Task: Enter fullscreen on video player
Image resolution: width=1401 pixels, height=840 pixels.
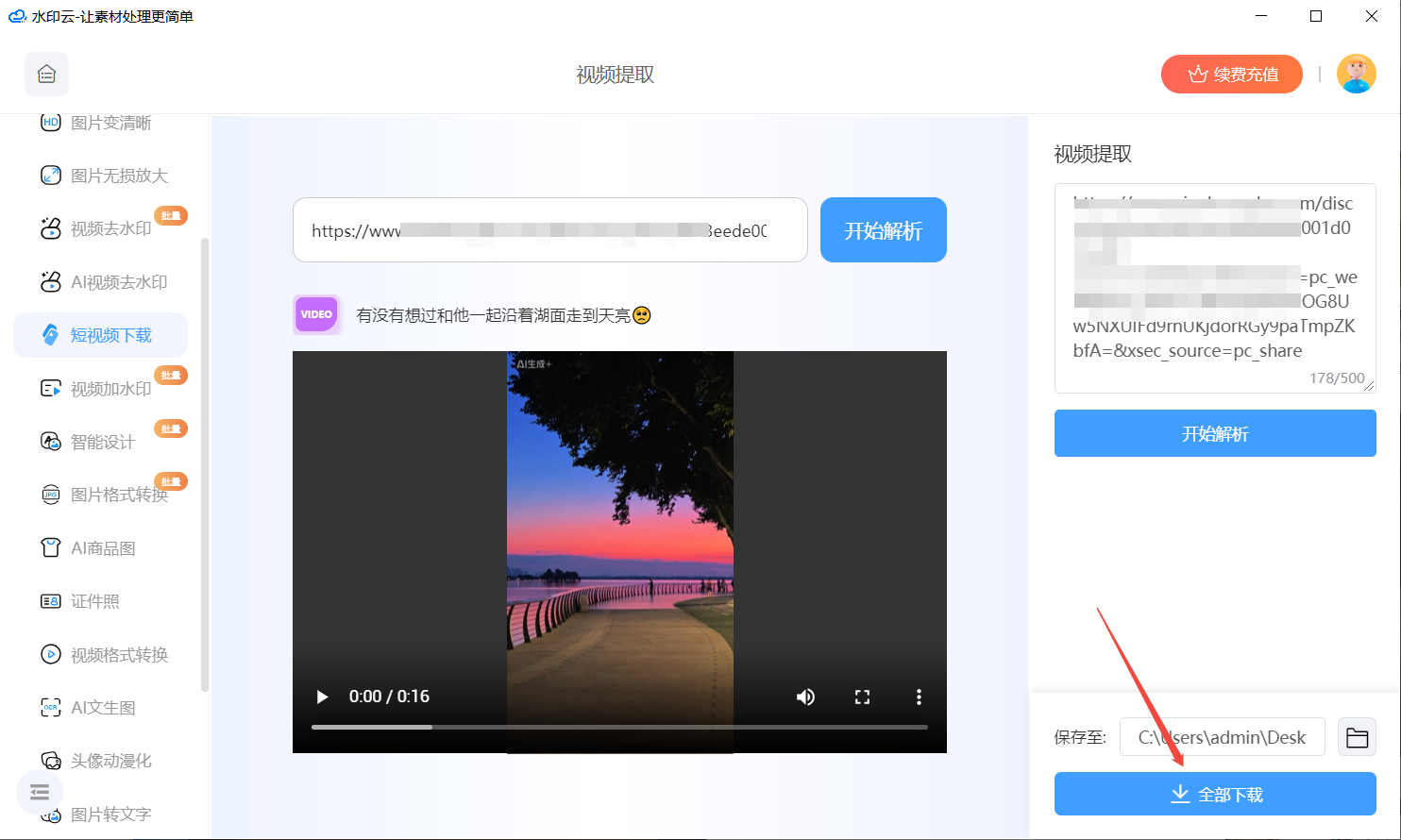Action: click(x=862, y=697)
